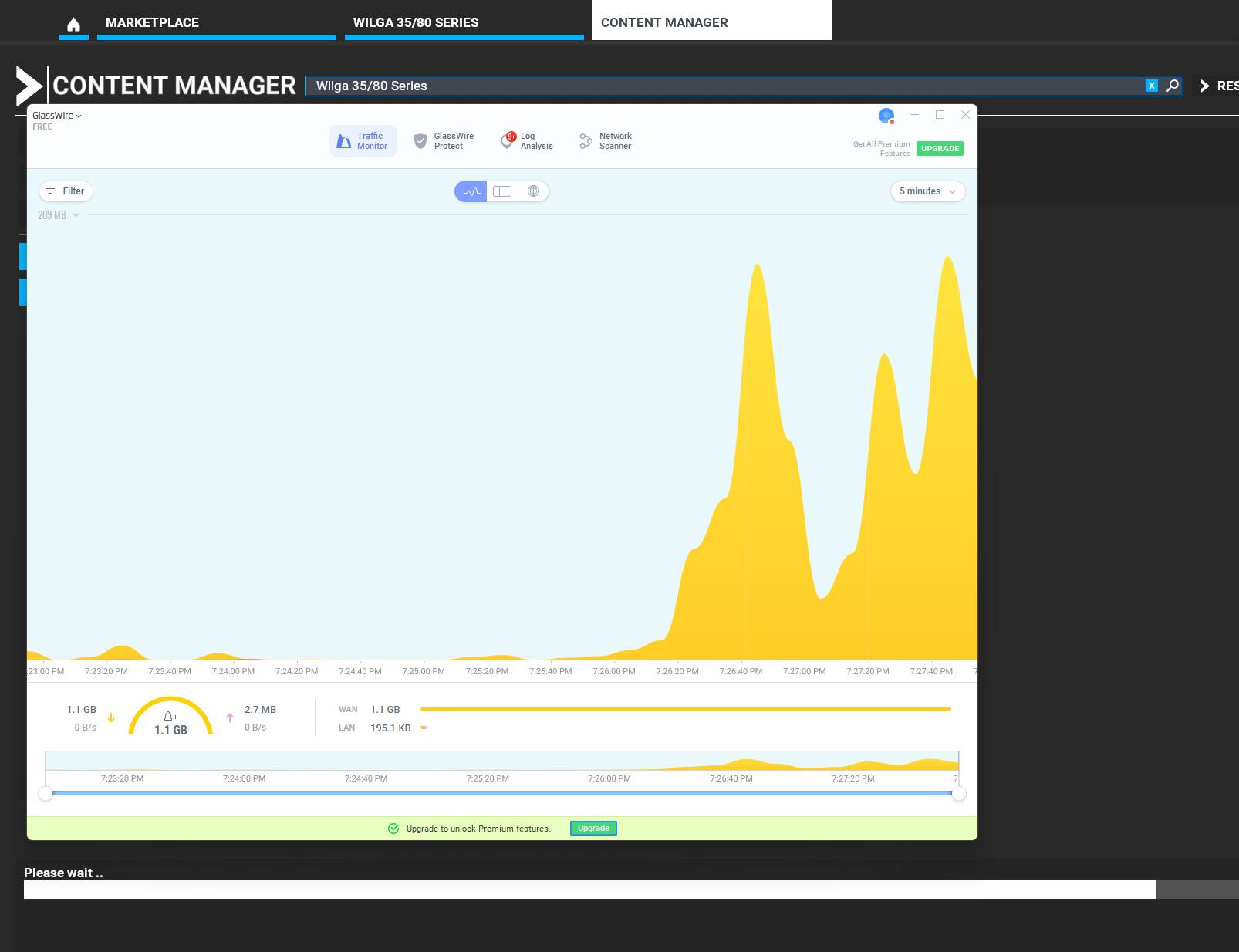The height and width of the screenshot is (952, 1239).
Task: Switch to the columns view toggle
Action: pos(502,191)
